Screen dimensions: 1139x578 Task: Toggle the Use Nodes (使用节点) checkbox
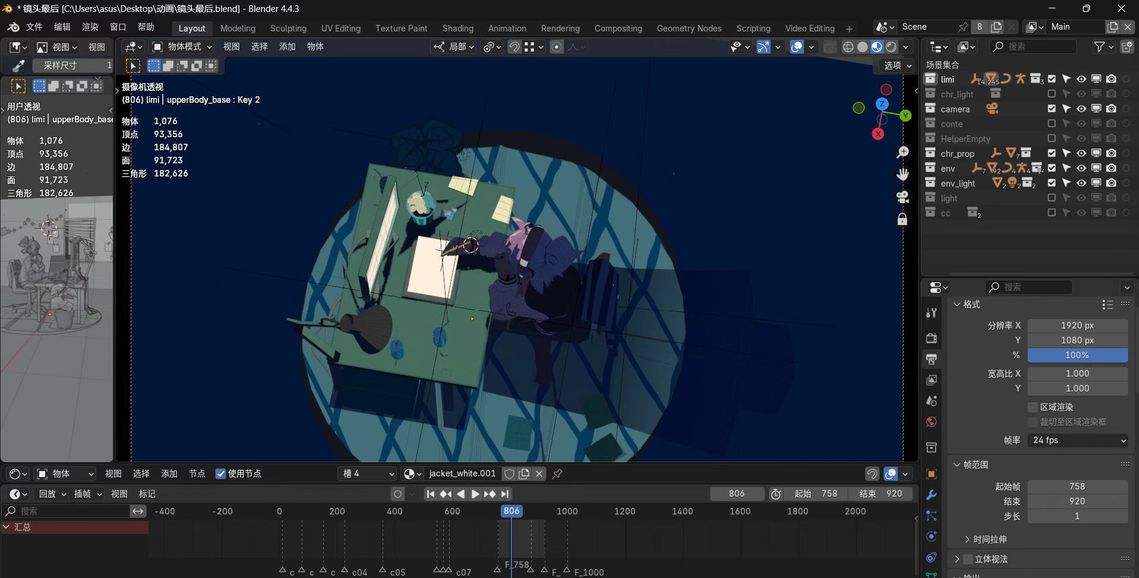click(x=221, y=473)
